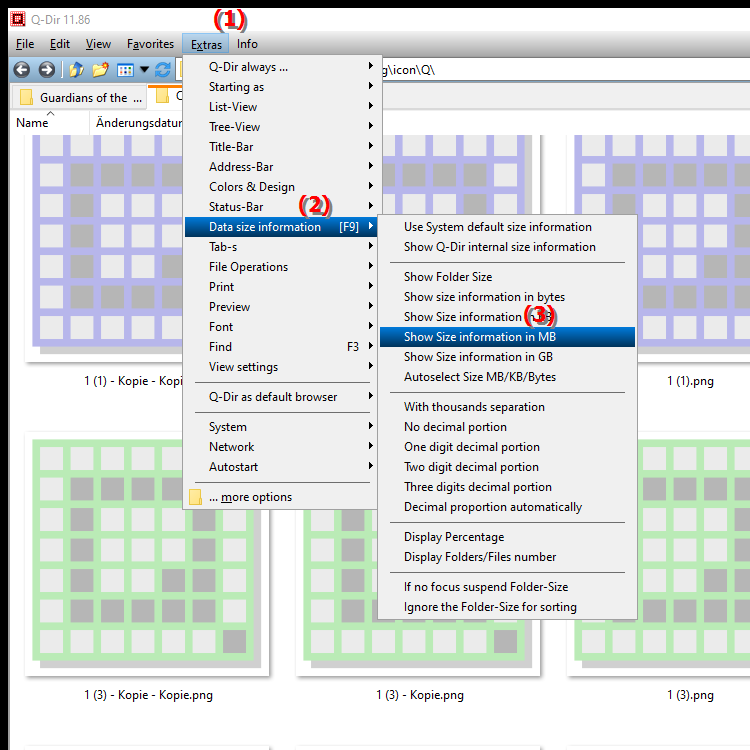The image size is (750, 750).
Task: Expand Address-Bar submenu
Action: (x=281, y=167)
